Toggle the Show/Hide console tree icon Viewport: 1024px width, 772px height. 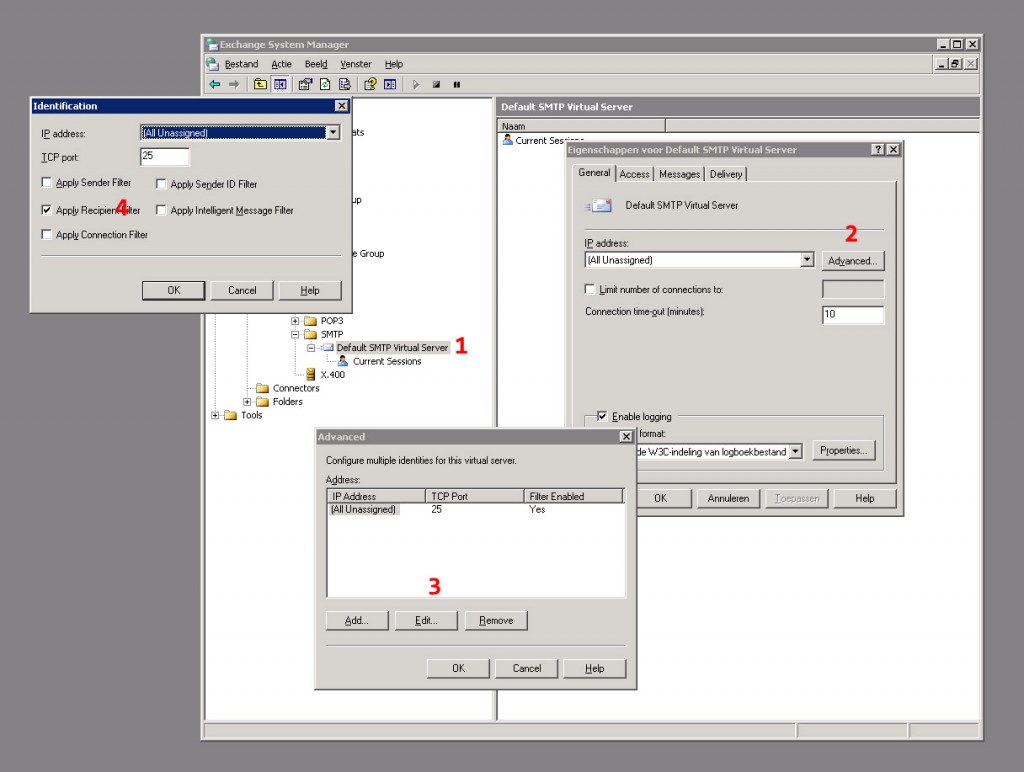(280, 84)
